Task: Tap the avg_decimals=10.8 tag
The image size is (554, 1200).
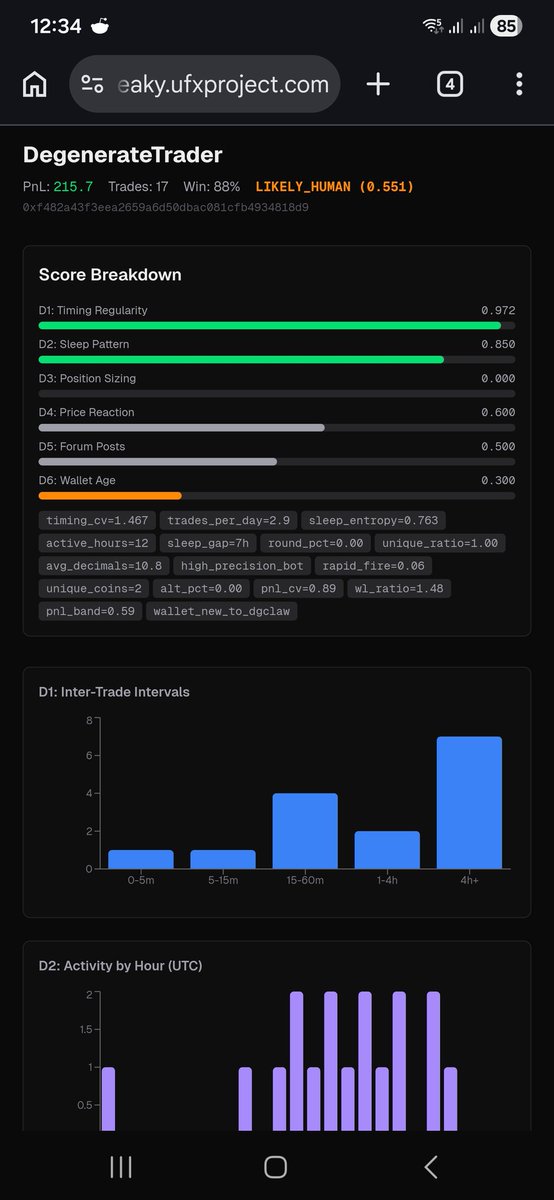Action: click(x=104, y=566)
